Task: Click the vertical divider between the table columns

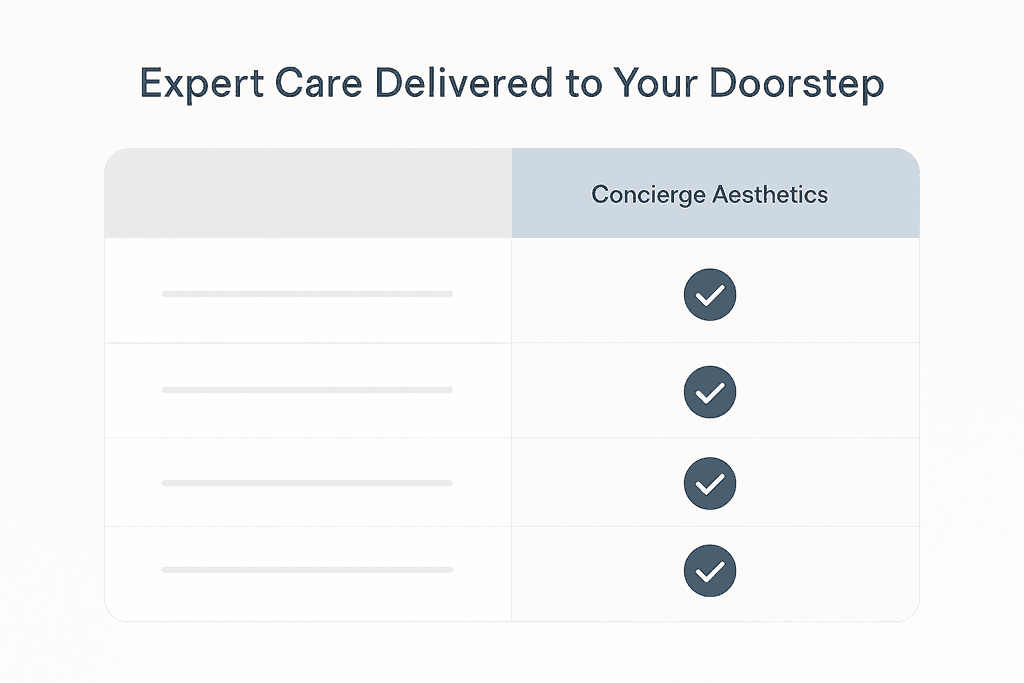Action: (511, 430)
